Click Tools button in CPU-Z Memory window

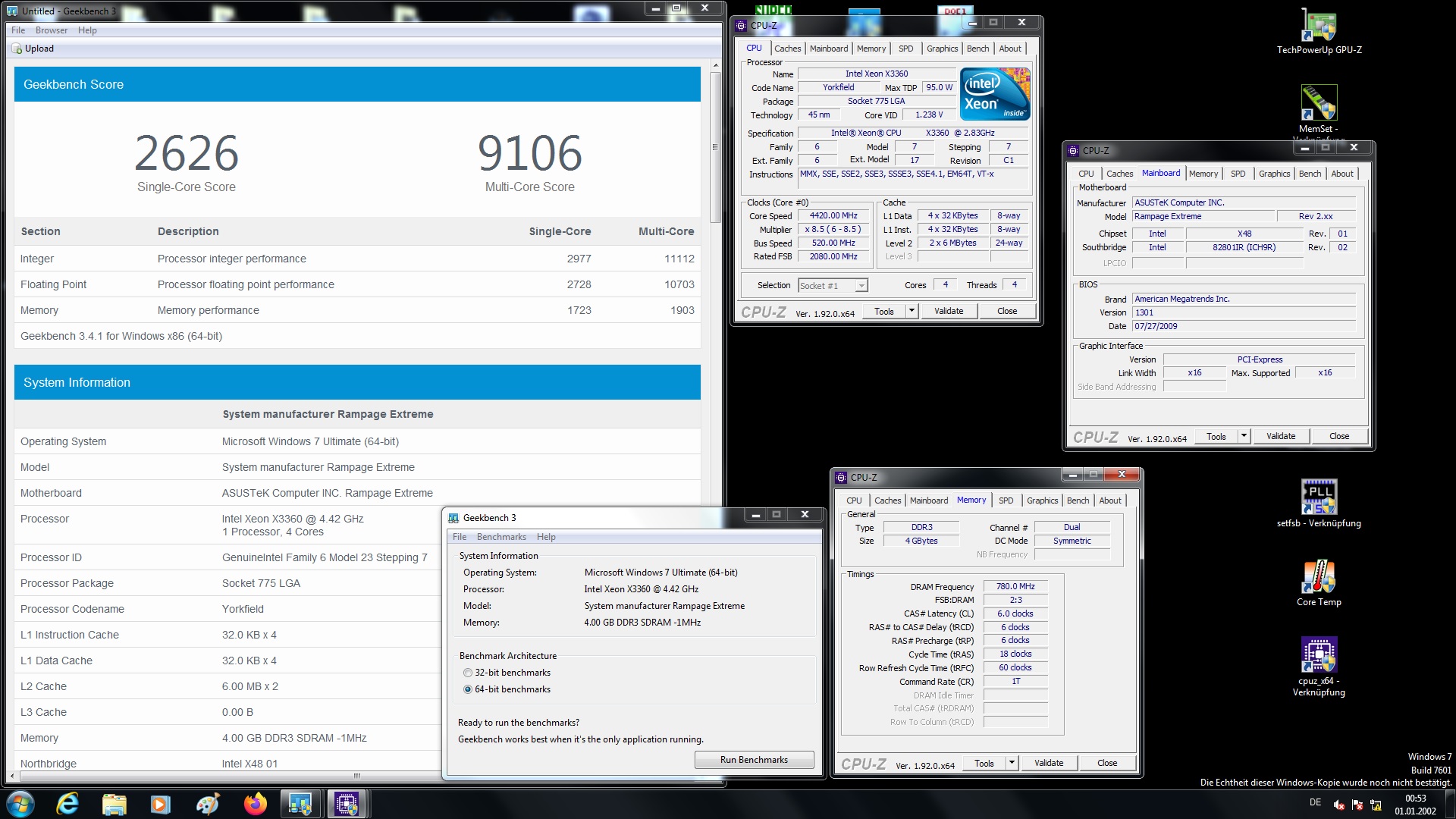pyautogui.click(x=984, y=763)
